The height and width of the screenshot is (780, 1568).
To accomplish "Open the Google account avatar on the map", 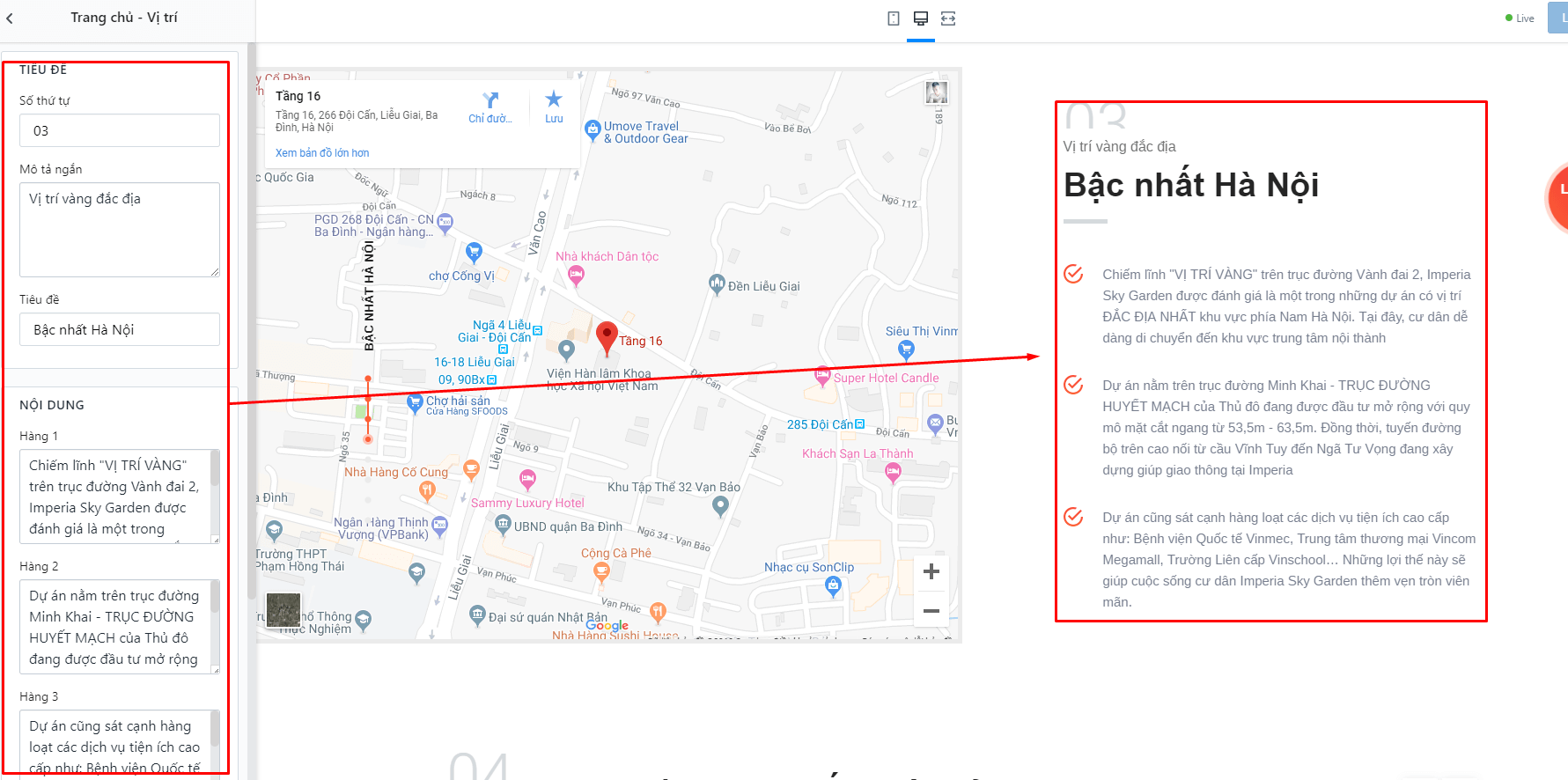I will click(x=936, y=92).
